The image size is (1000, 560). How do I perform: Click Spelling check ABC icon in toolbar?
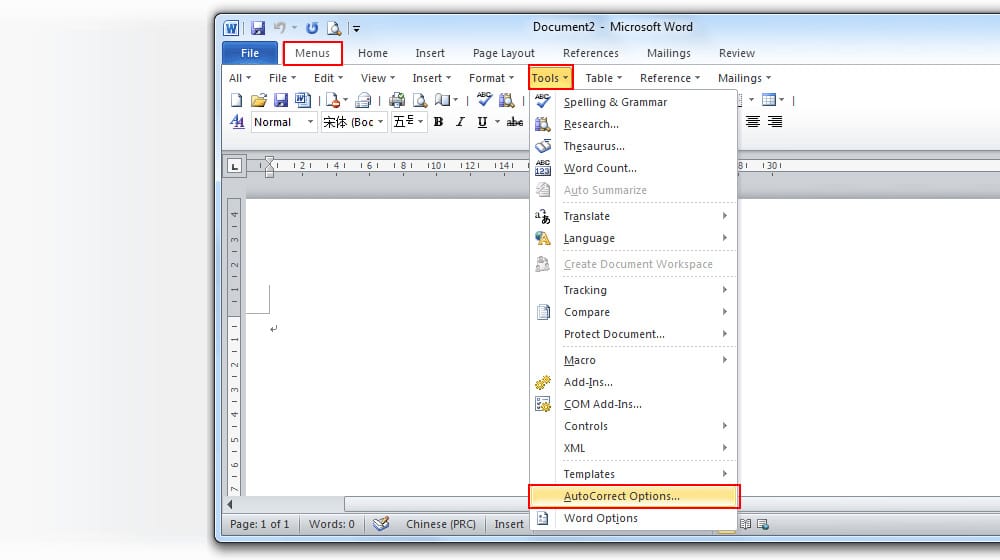[x=484, y=99]
